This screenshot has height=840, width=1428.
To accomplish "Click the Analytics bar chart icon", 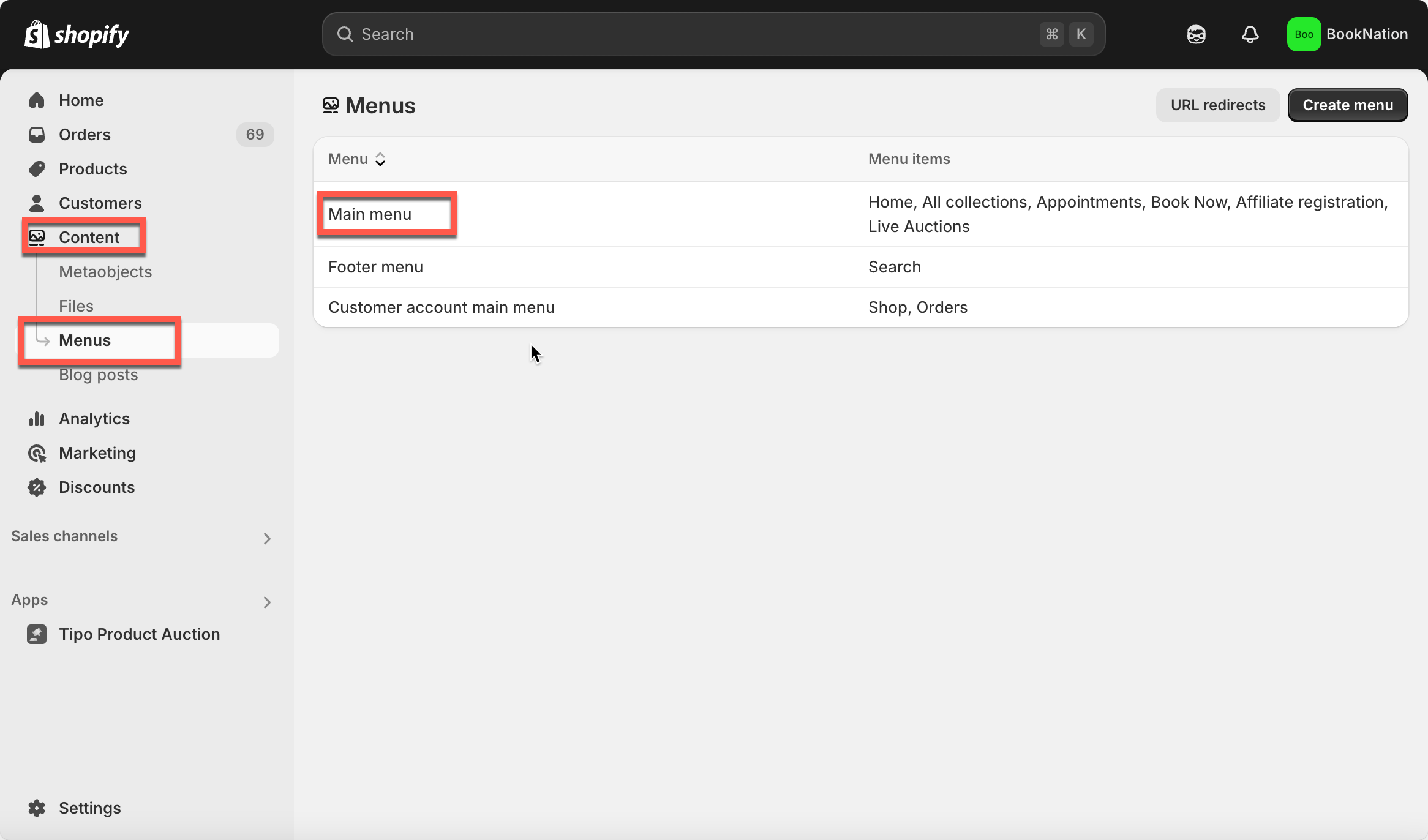I will pyautogui.click(x=37, y=419).
